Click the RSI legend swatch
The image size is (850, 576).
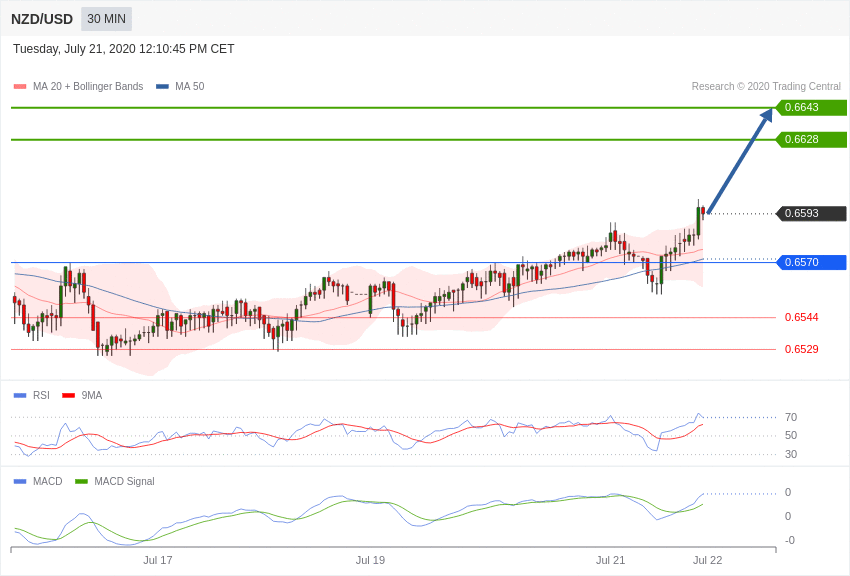pos(20,396)
